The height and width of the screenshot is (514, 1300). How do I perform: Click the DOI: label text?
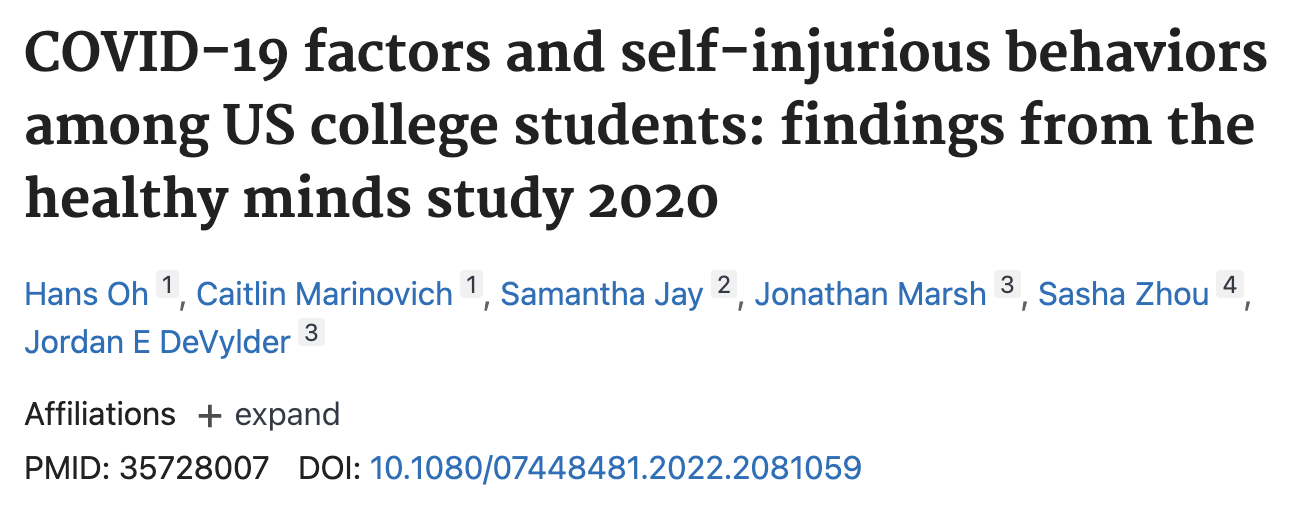coord(330,467)
